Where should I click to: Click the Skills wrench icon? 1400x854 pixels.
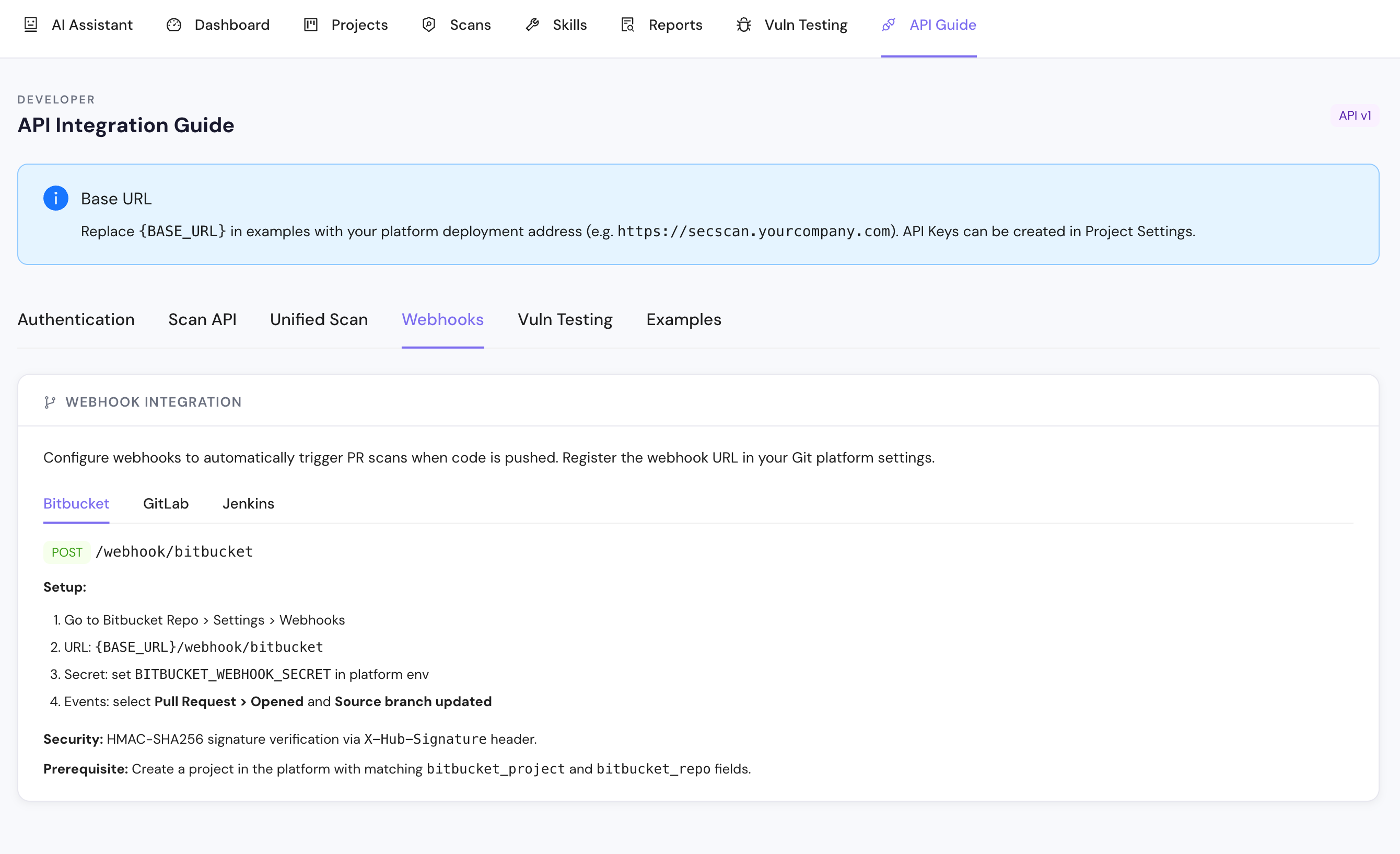(532, 25)
